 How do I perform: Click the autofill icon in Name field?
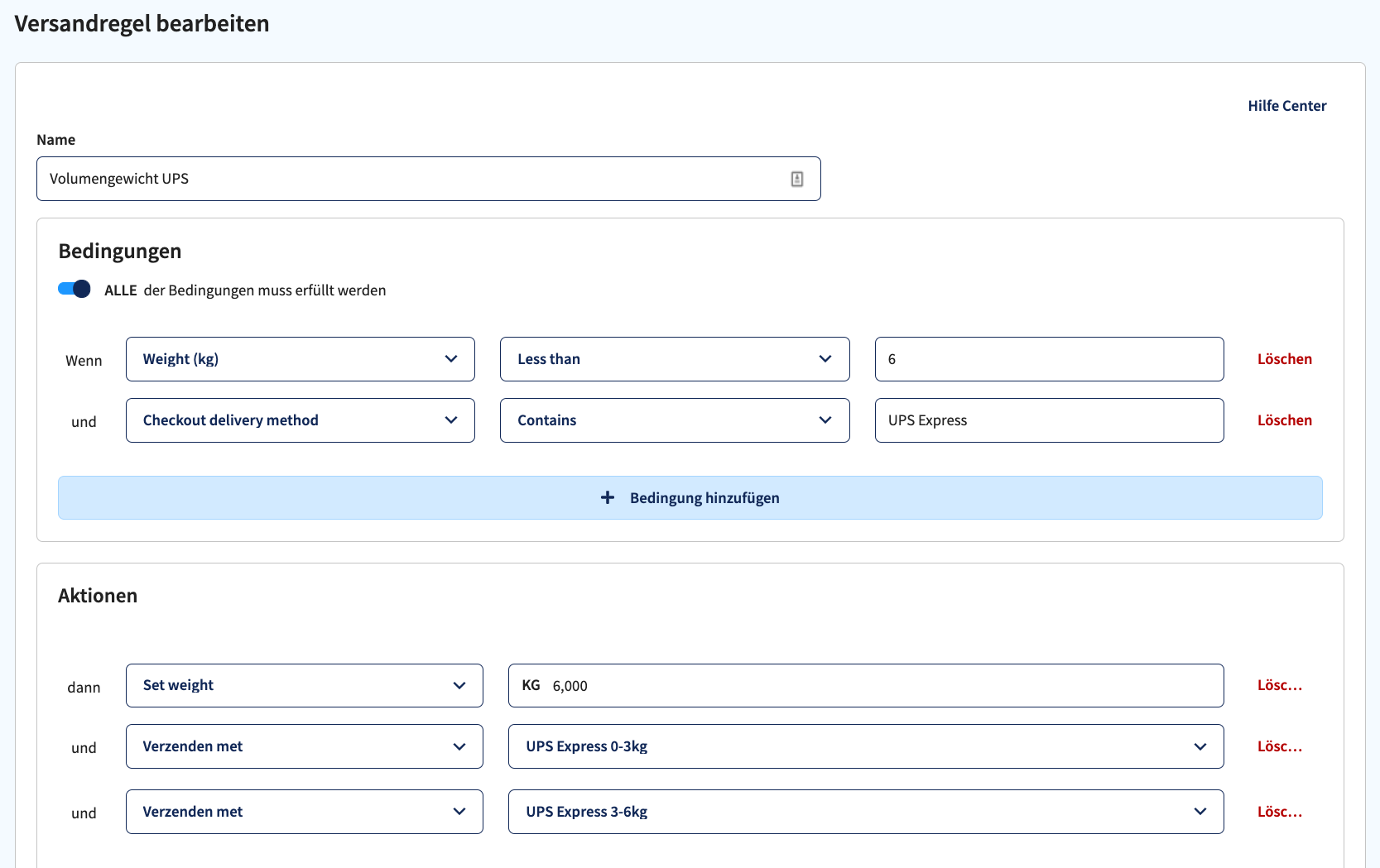(796, 179)
